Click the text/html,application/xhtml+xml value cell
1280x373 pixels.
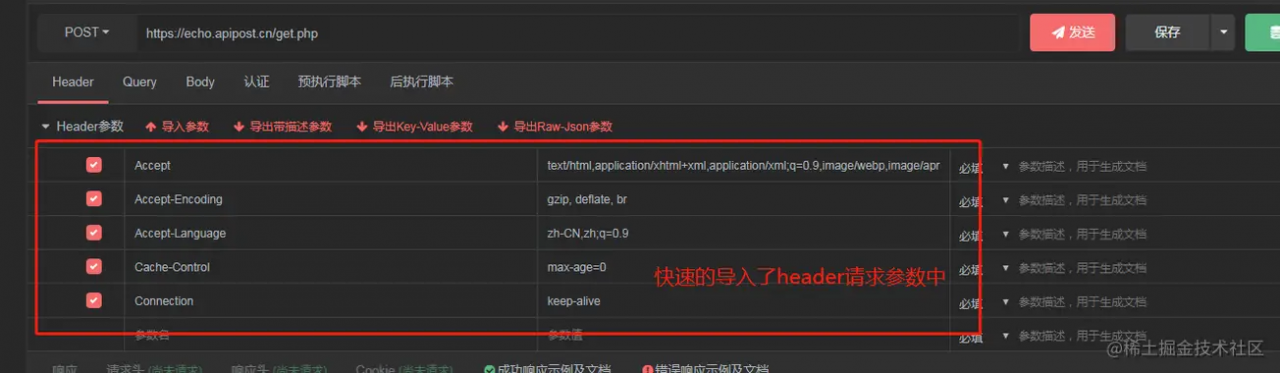(744, 165)
